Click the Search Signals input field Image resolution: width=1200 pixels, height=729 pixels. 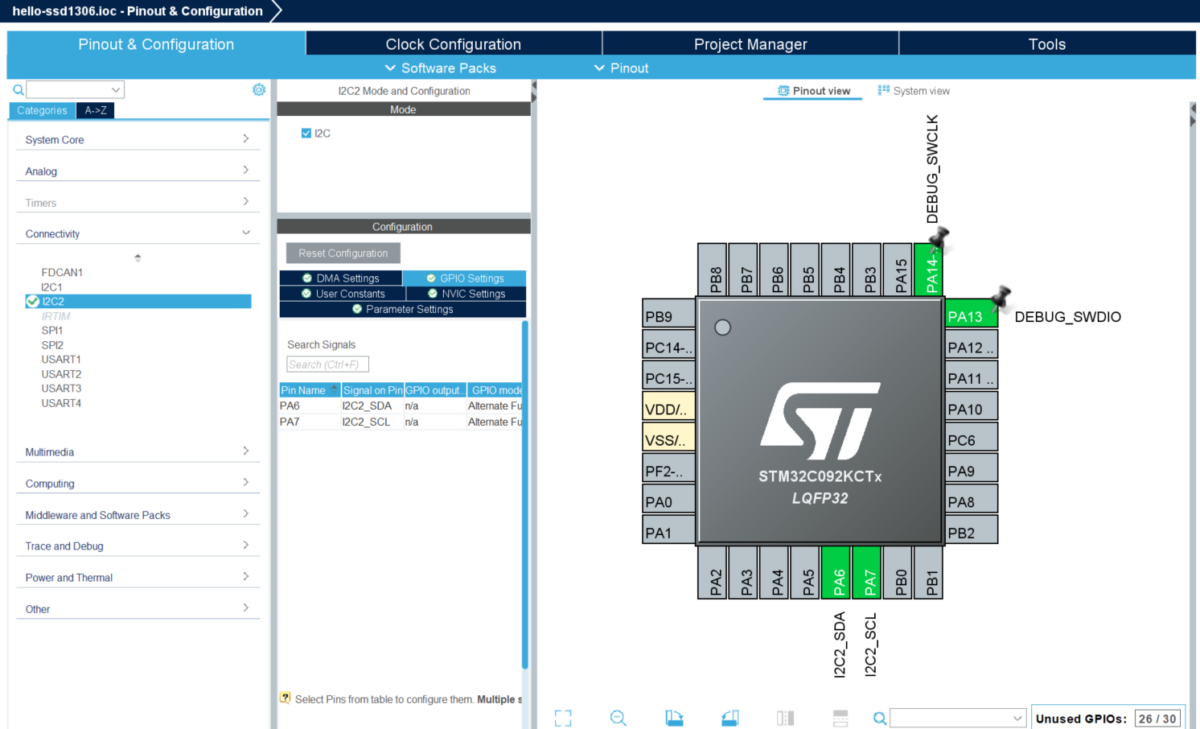[328, 365]
